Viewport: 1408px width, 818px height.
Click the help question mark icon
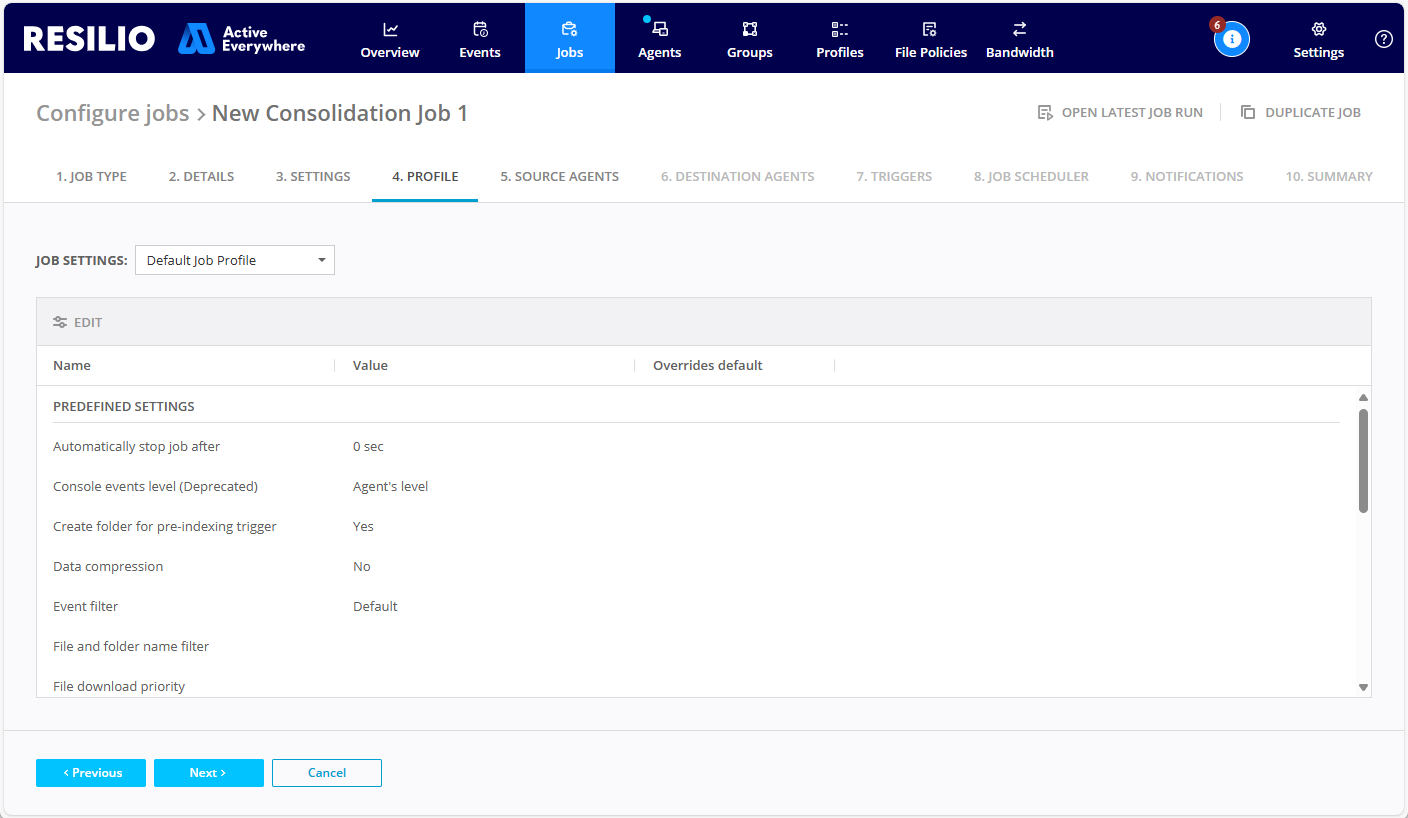coord(1383,39)
